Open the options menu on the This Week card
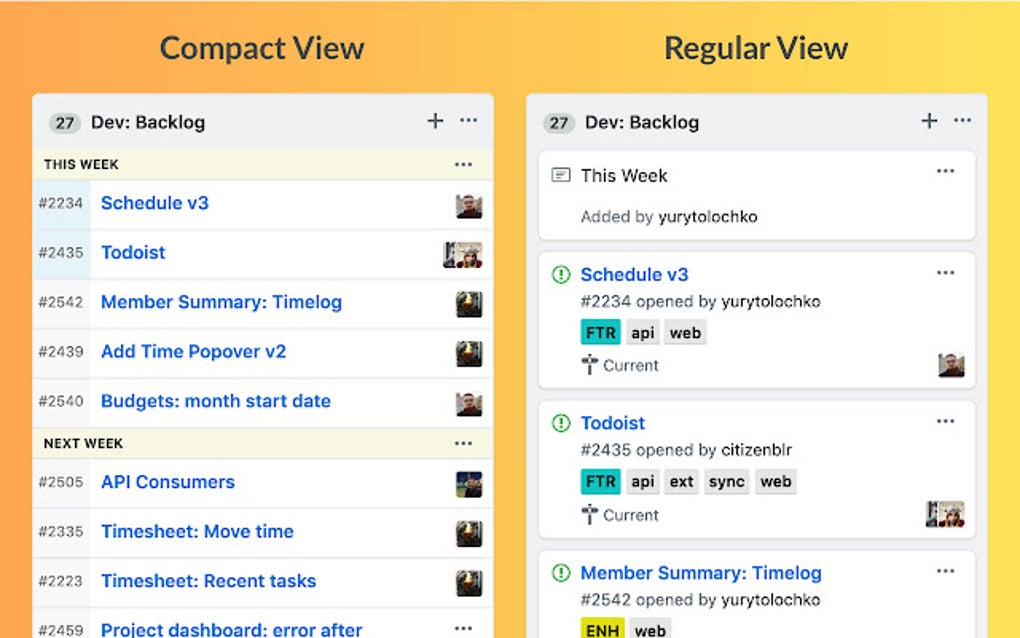This screenshot has width=1020, height=638. (945, 169)
